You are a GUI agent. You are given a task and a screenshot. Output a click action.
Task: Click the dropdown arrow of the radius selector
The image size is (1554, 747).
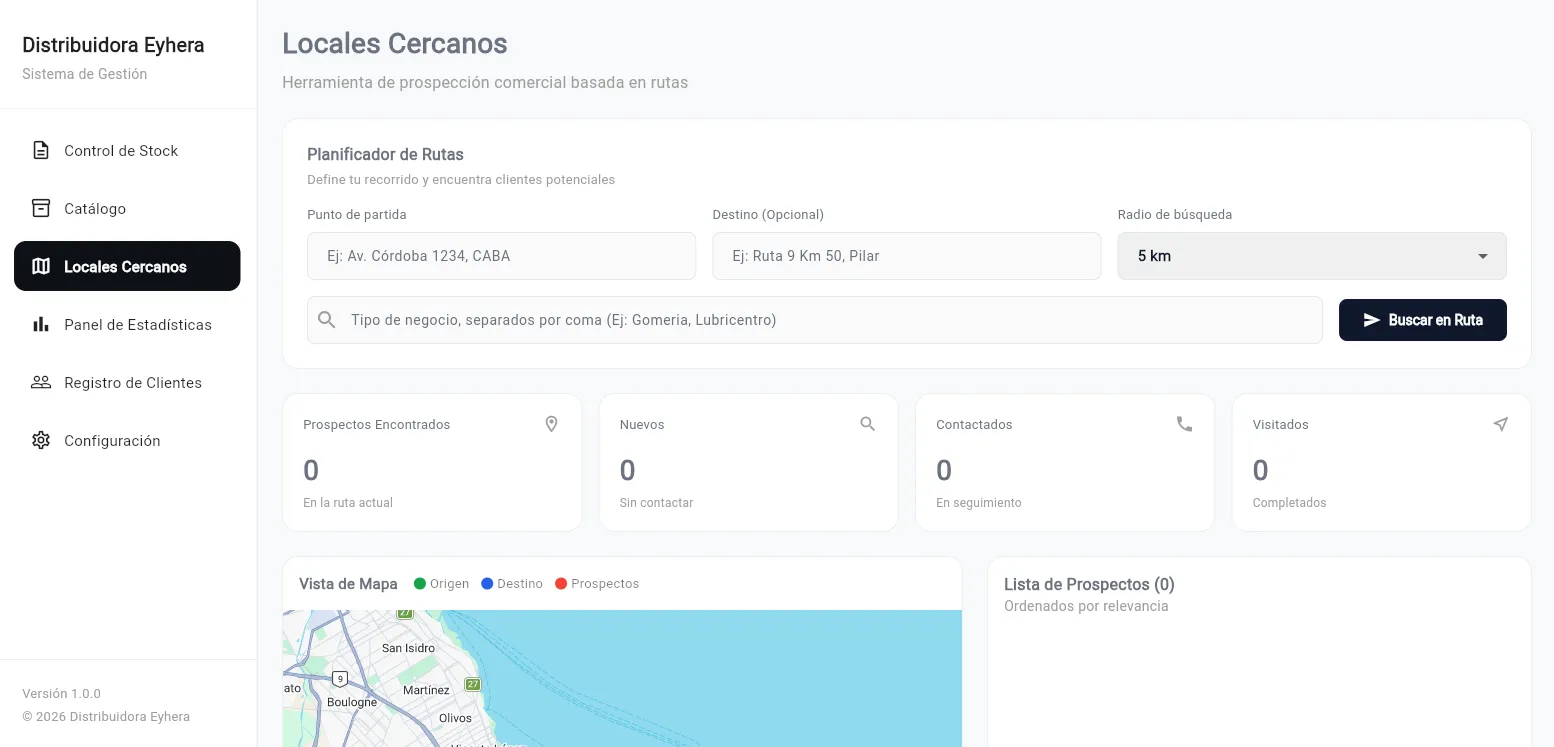pos(1483,256)
